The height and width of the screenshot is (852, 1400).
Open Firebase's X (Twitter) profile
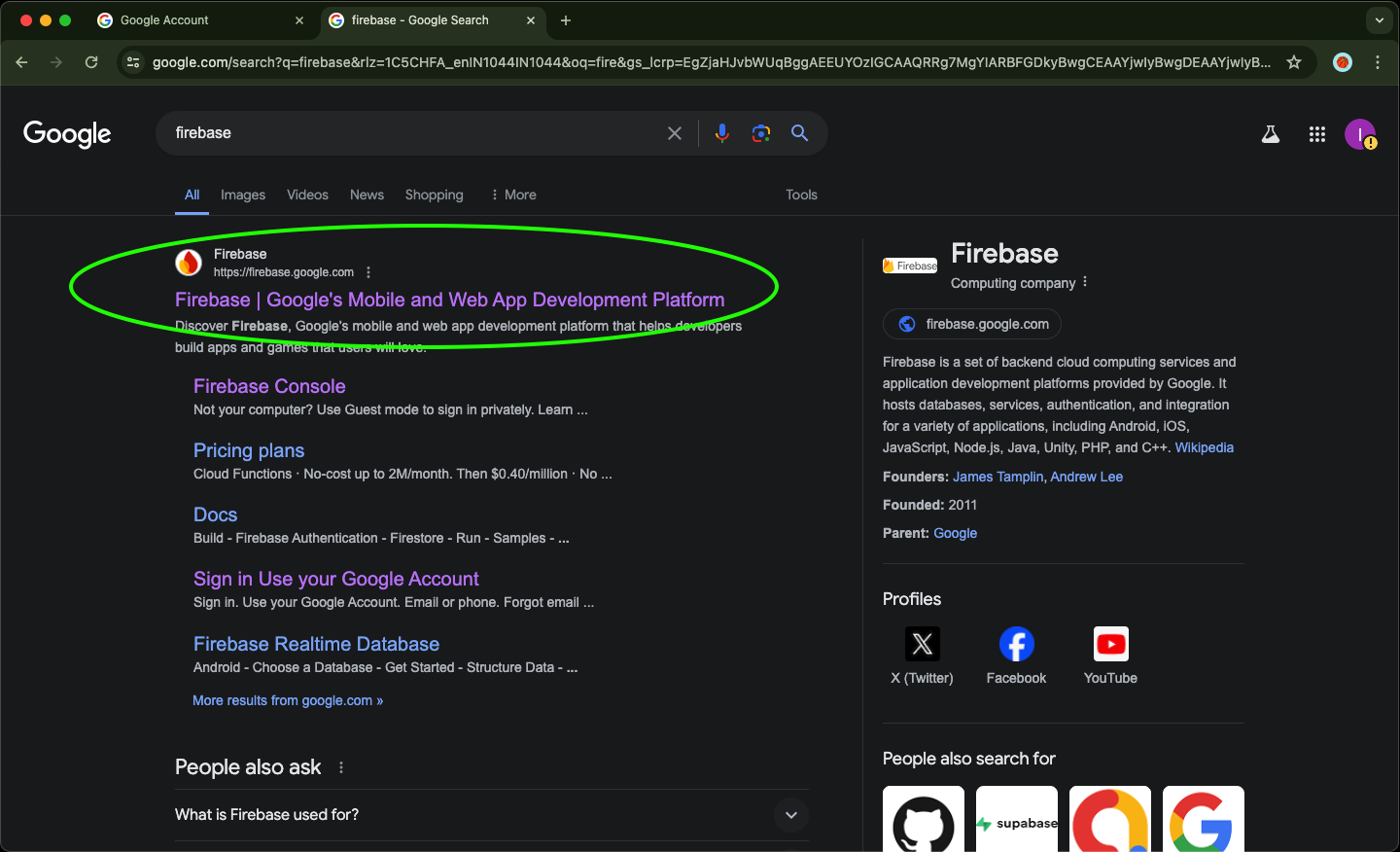click(x=921, y=643)
